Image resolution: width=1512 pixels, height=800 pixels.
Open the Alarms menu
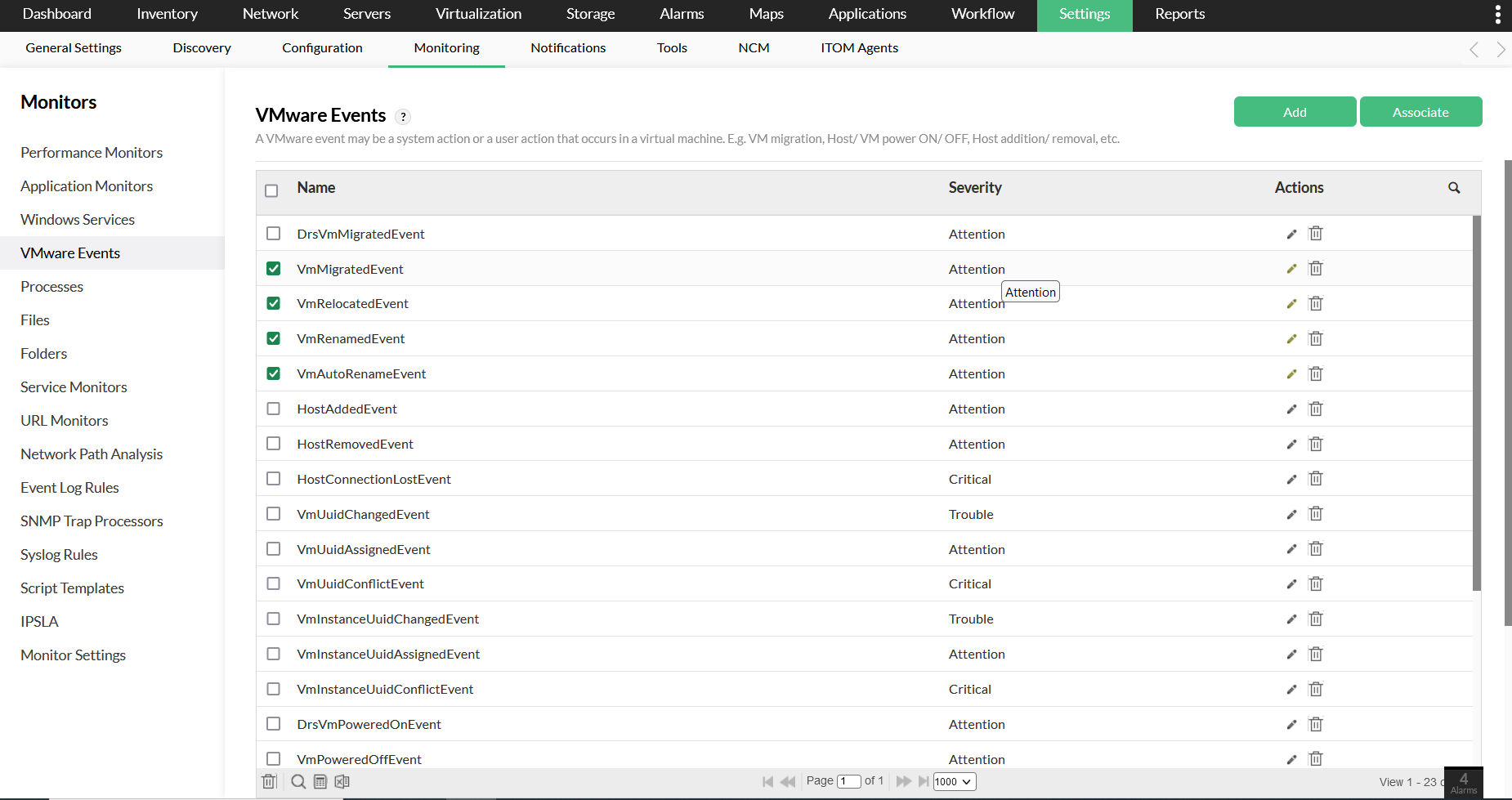pyautogui.click(x=682, y=14)
